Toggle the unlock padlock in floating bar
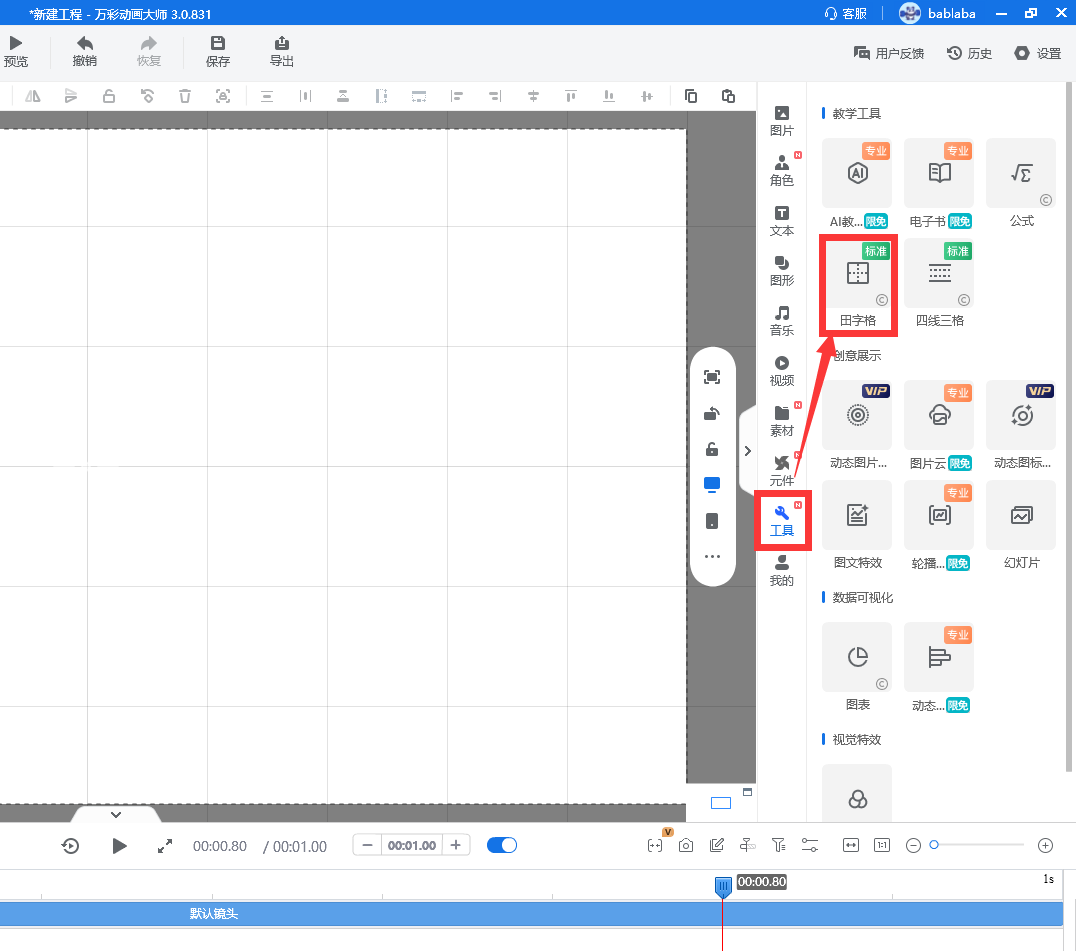Viewport: 1076px width, 951px height. [712, 449]
